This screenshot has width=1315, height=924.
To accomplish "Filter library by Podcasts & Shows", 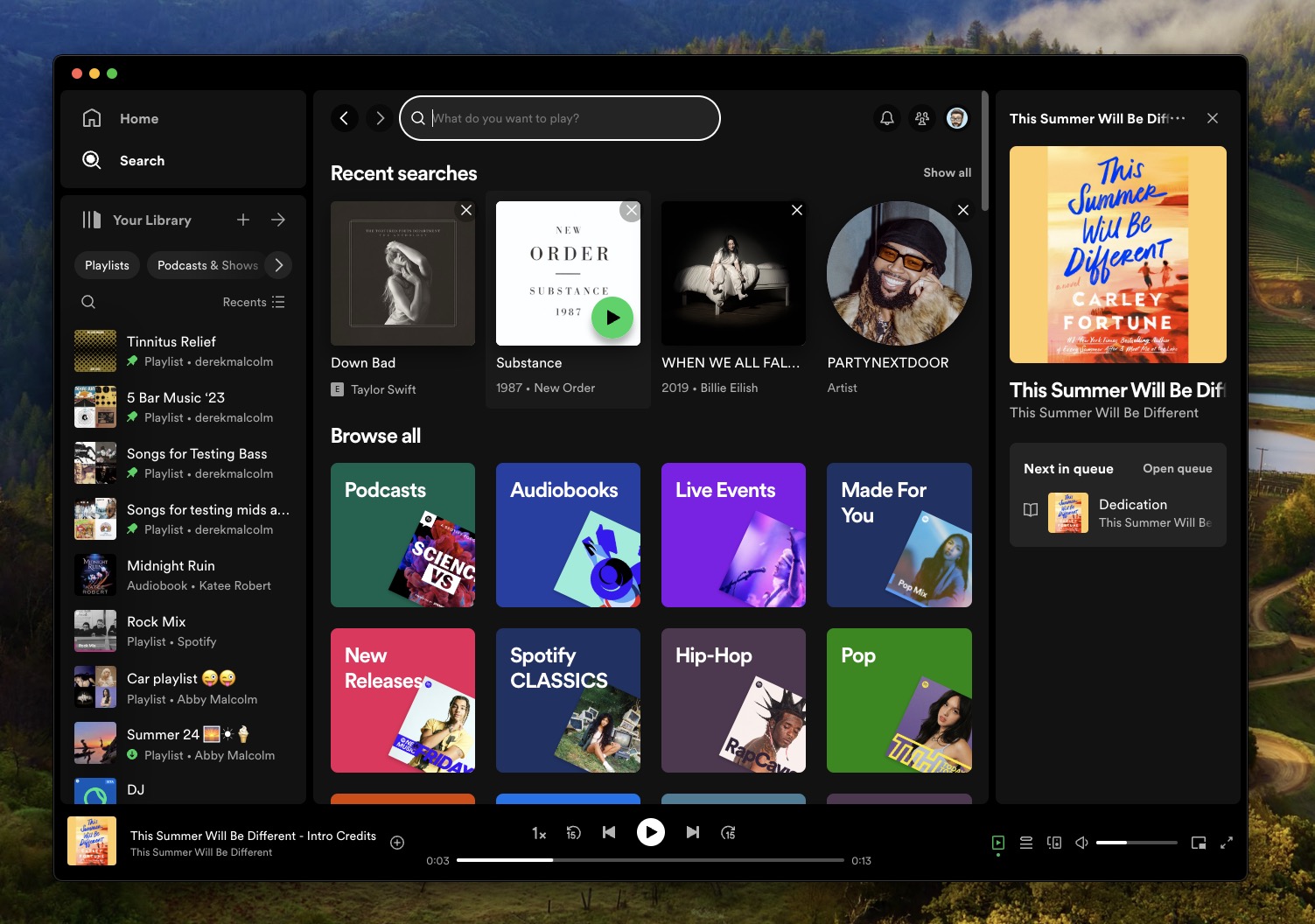I will (207, 265).
